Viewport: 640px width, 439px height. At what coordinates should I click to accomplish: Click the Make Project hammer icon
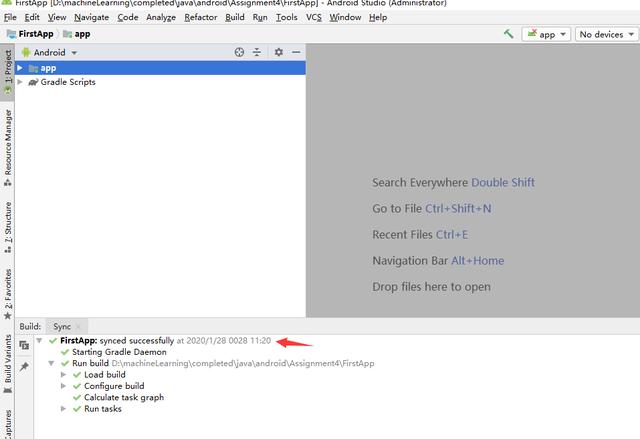508,34
